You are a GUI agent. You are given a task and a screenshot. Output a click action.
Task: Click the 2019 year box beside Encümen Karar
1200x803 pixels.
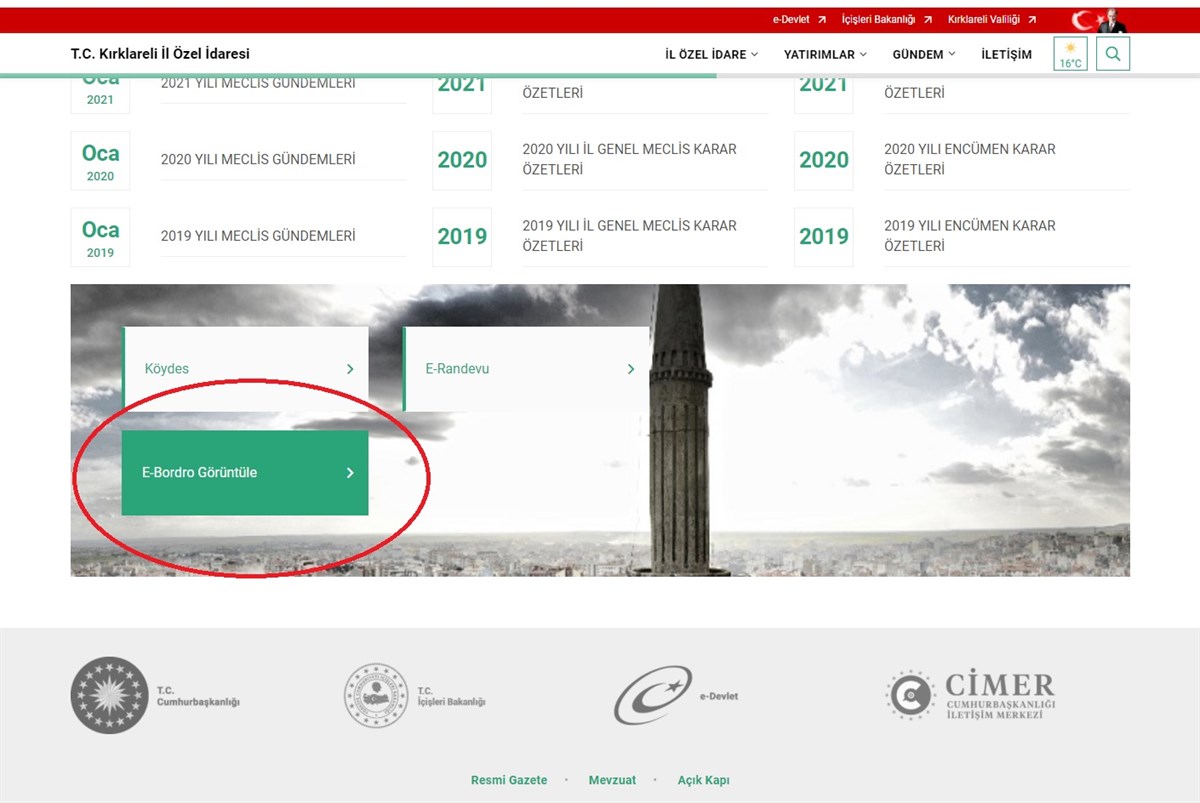(x=824, y=237)
